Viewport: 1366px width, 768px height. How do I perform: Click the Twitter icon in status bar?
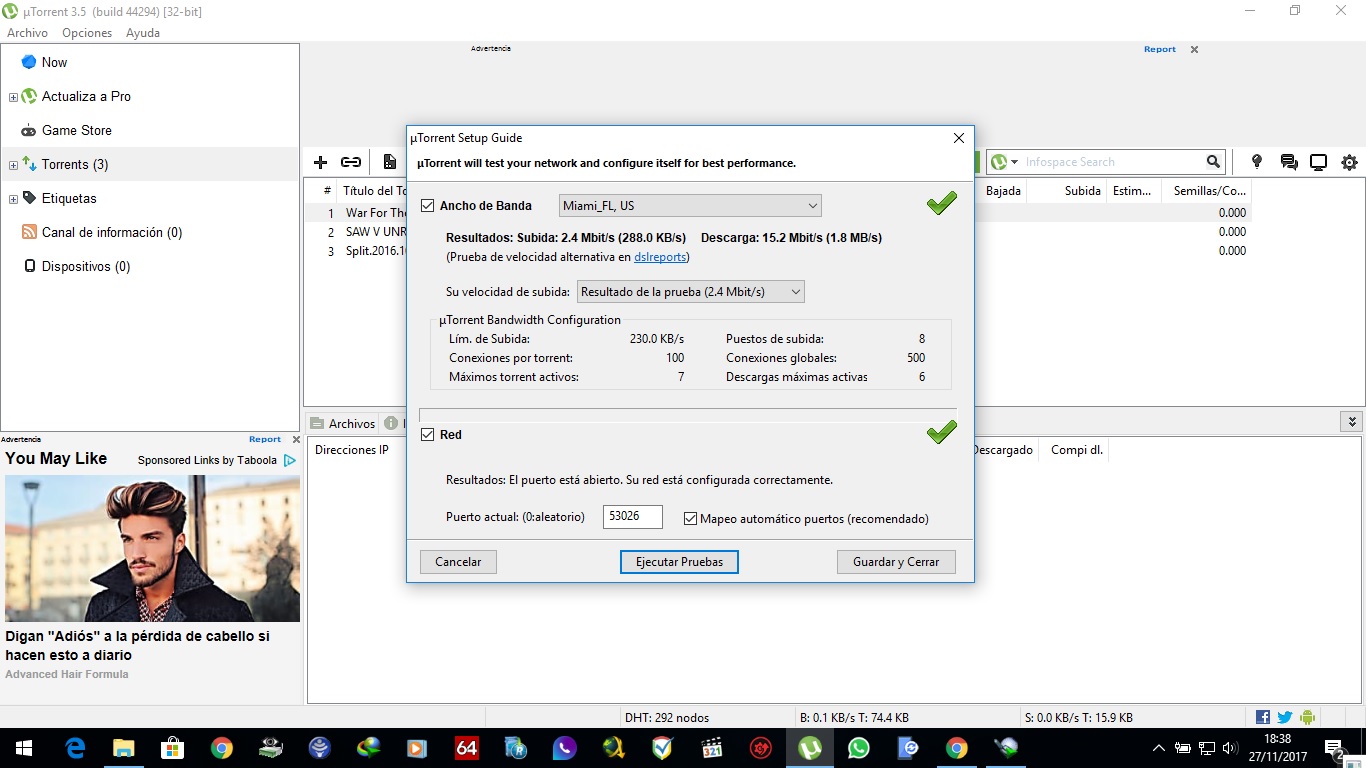click(1285, 717)
